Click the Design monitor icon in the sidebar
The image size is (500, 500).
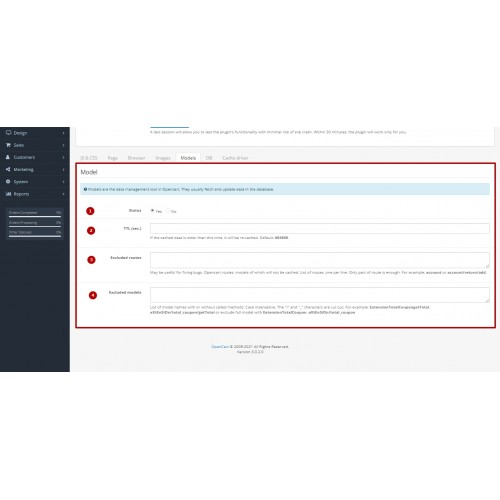[8, 133]
